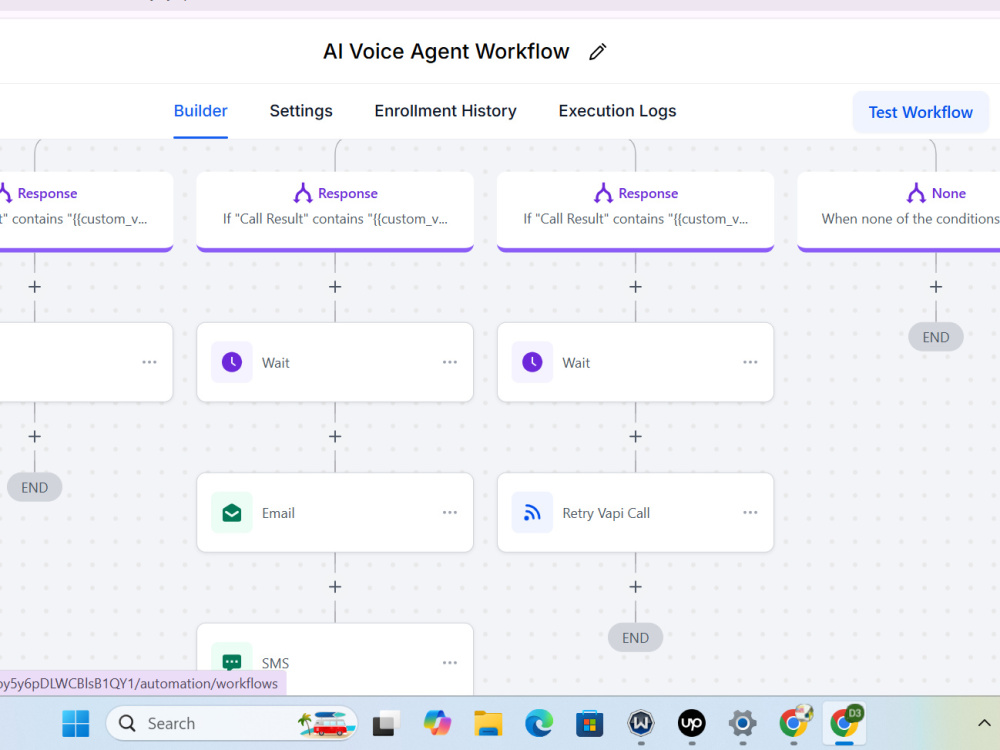Click the Test Workflow button
This screenshot has width=1000, height=750.
(x=920, y=112)
